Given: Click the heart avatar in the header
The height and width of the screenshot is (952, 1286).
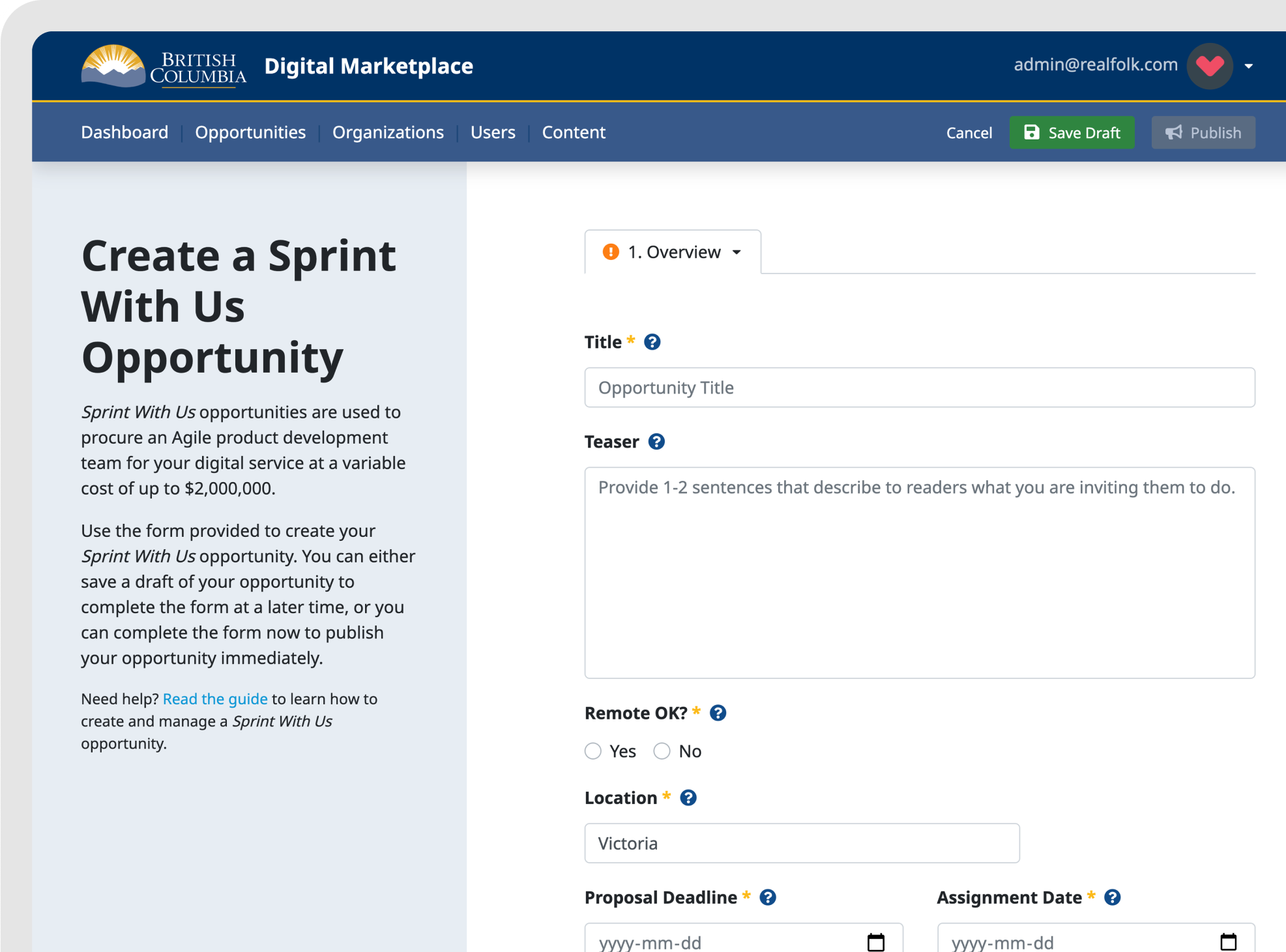Looking at the screenshot, I should (1210, 65).
